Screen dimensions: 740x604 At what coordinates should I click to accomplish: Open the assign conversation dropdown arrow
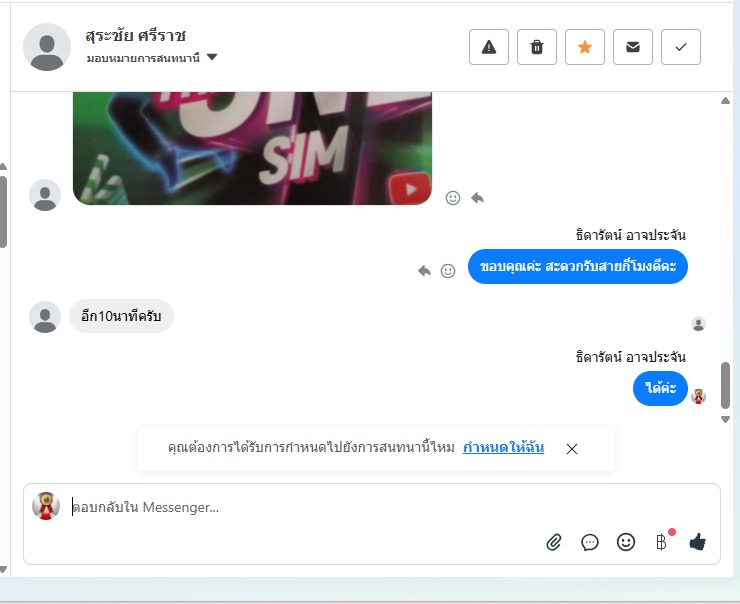tap(212, 57)
